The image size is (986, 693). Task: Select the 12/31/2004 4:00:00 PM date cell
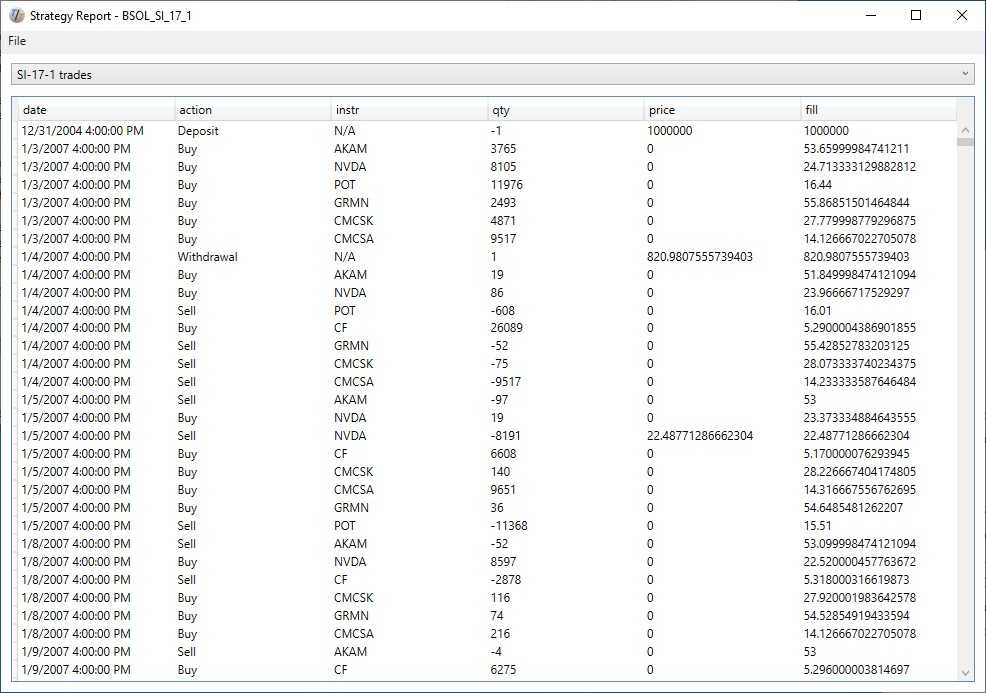click(x=82, y=131)
